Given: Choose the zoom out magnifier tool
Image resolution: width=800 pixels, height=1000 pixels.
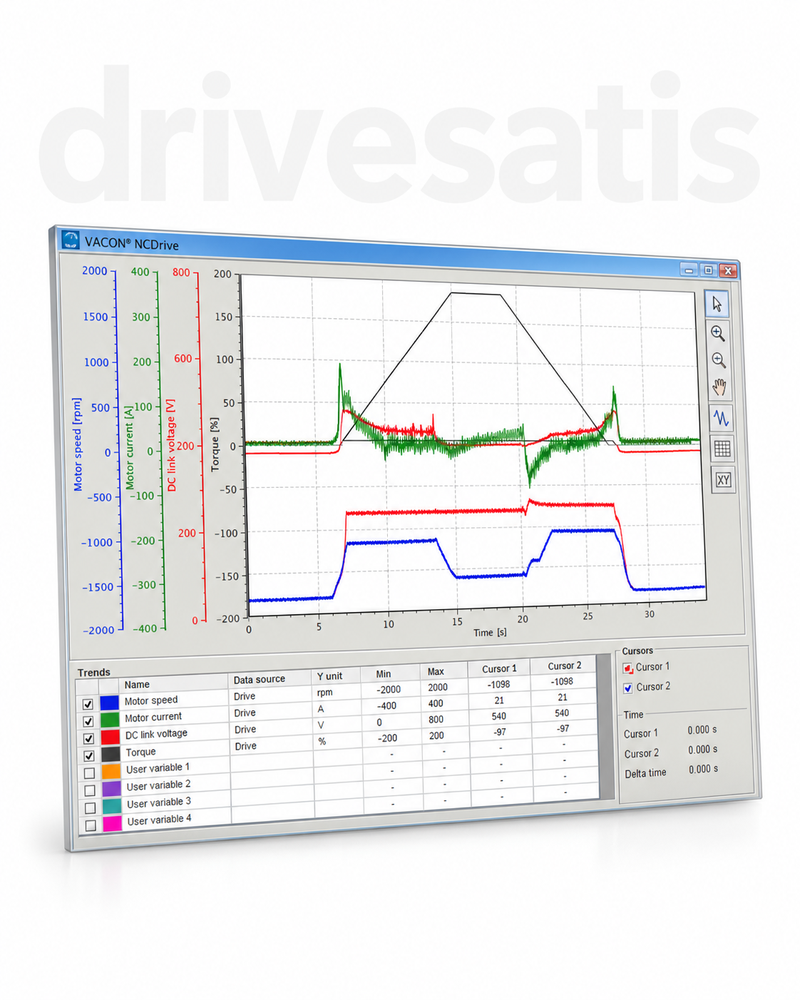Looking at the screenshot, I should coord(719,360).
